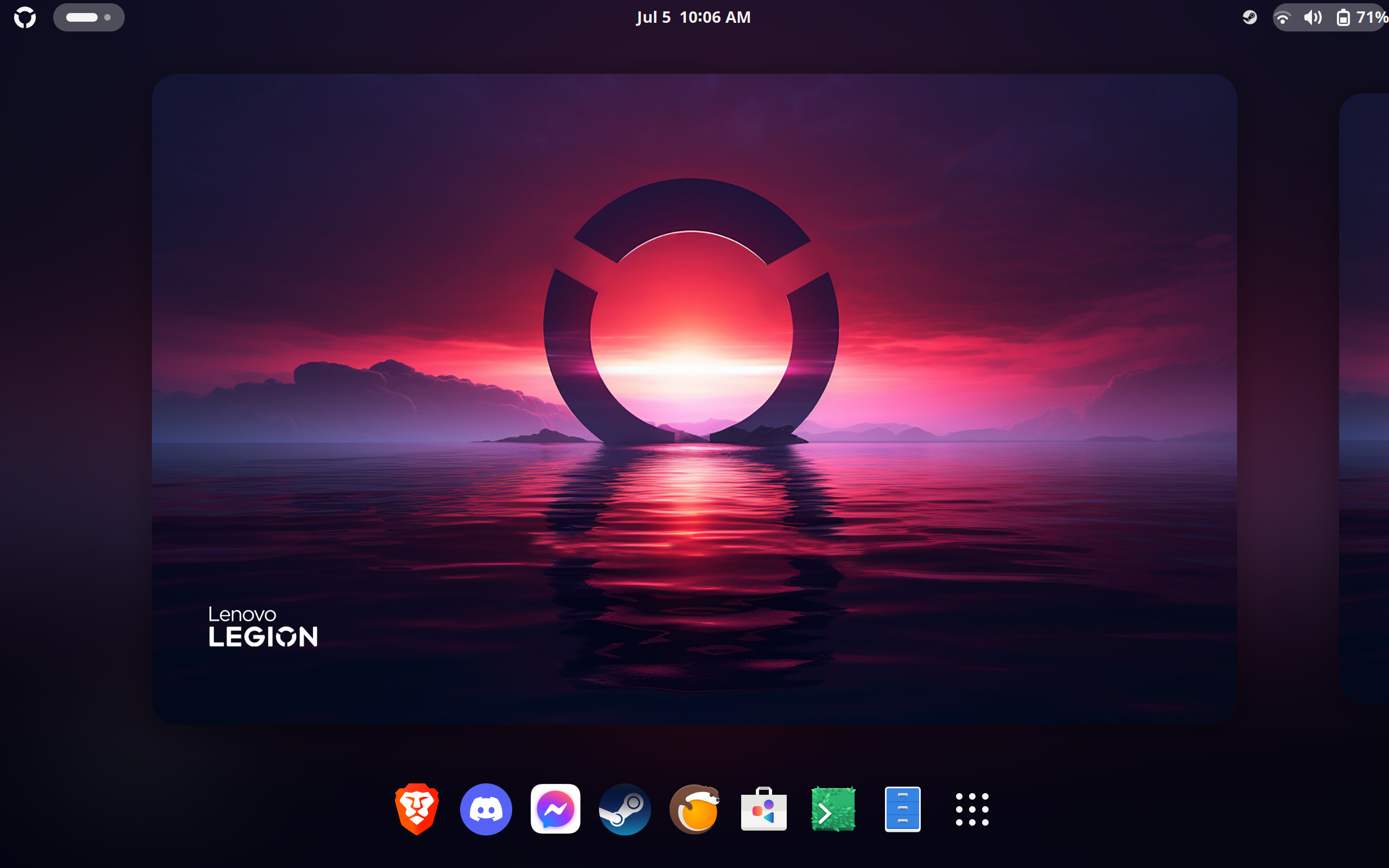Click the distro logo in the top-left corner
The image size is (1389, 868).
(x=26, y=17)
